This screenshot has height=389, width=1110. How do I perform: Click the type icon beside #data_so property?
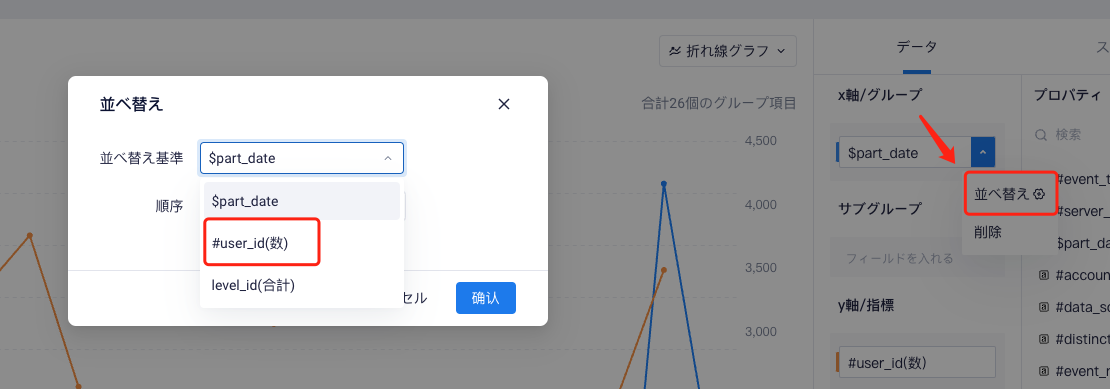click(x=1043, y=307)
